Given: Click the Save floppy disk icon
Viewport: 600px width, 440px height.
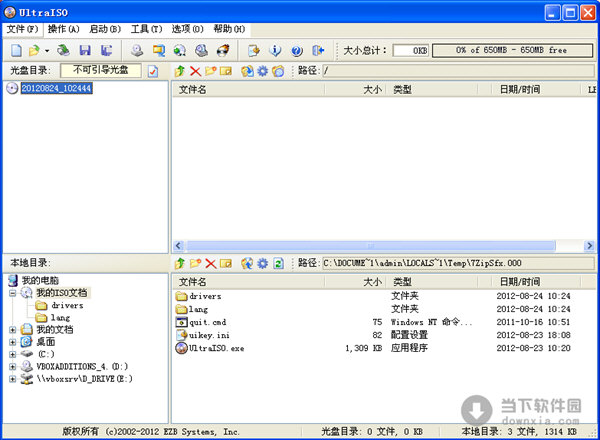Looking at the screenshot, I should [85, 50].
